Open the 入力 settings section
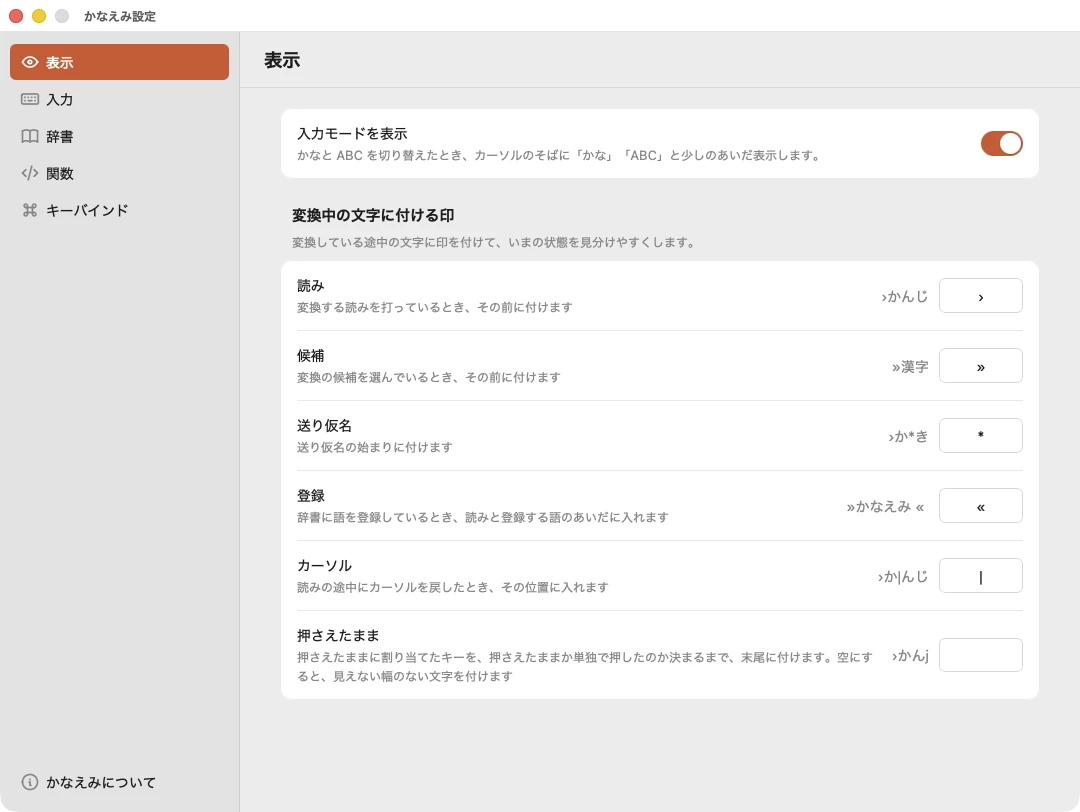This screenshot has width=1080, height=812. point(120,99)
